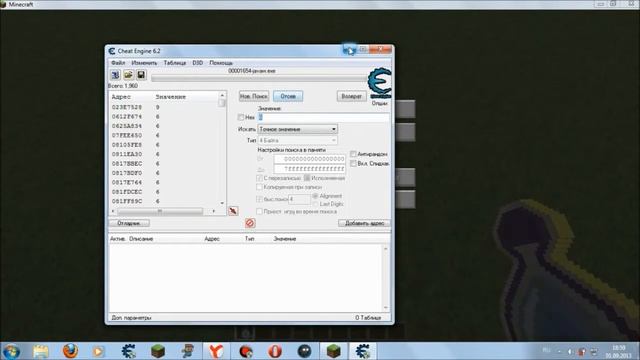The height and width of the screenshot is (360, 640).
Task: Click the Добавить адрес button
Action: 364,223
